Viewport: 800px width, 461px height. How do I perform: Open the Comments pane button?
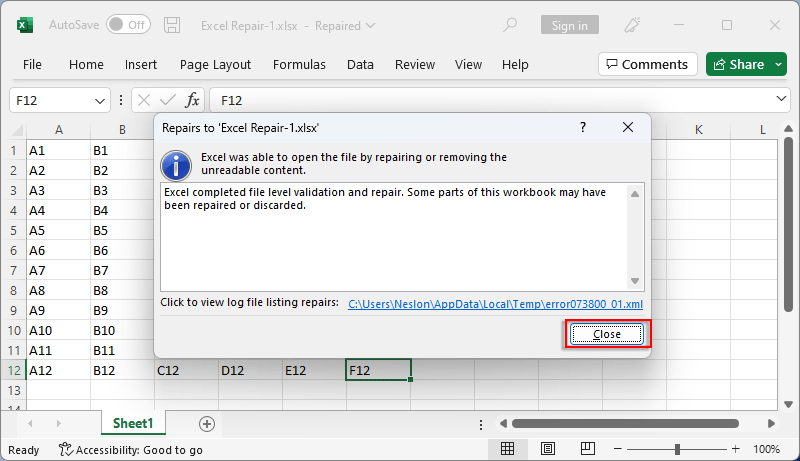coord(647,64)
